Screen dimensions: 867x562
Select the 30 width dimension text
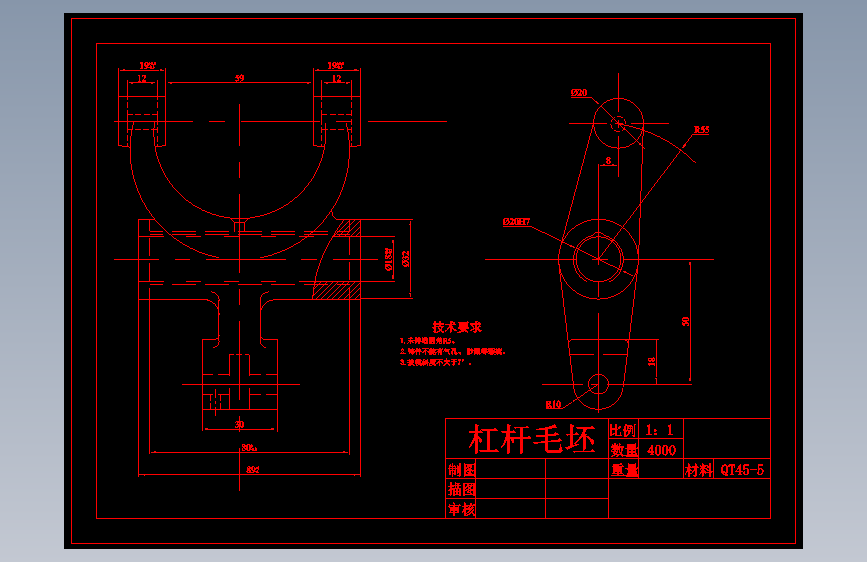click(239, 424)
